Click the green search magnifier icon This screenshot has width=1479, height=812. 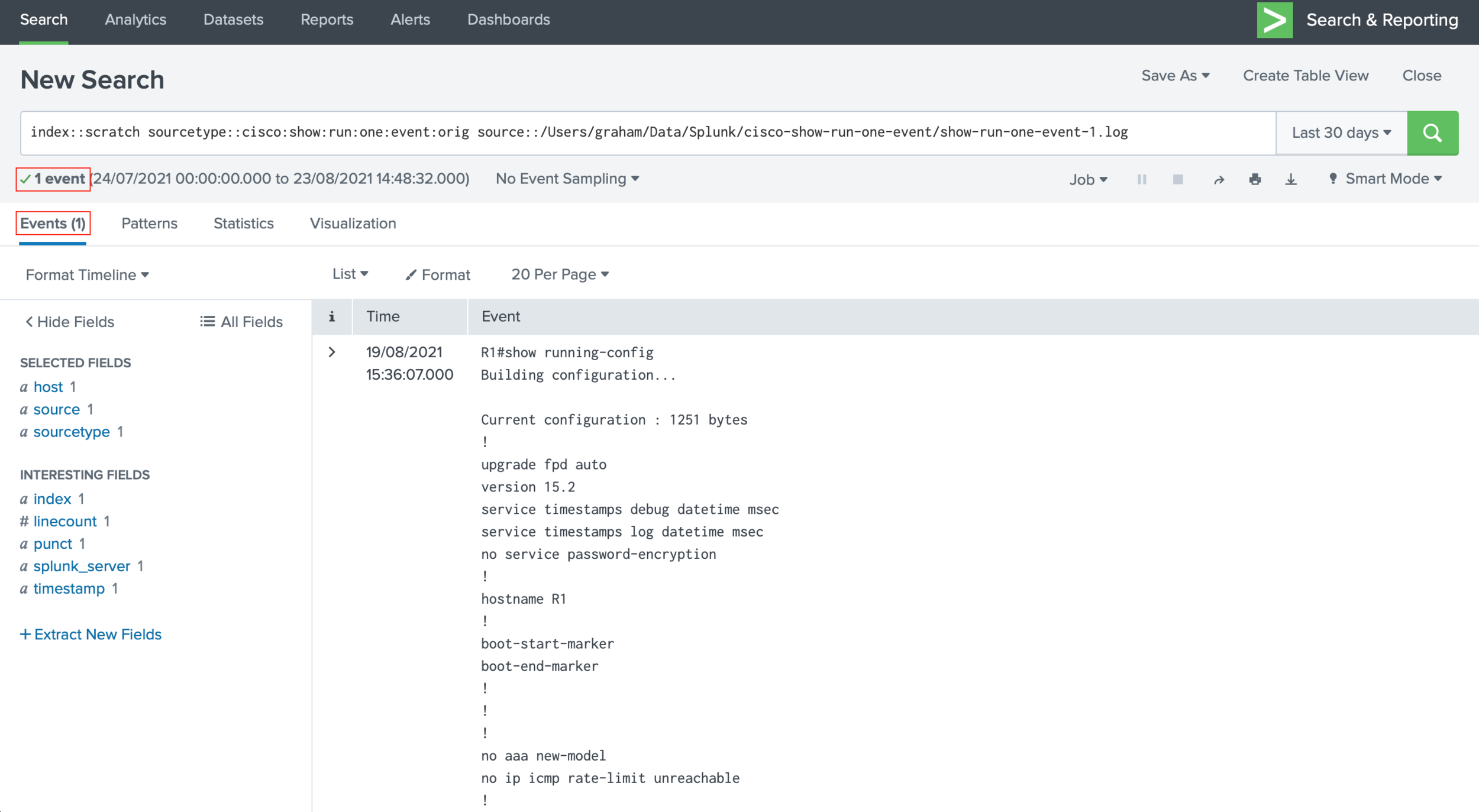coord(1433,132)
